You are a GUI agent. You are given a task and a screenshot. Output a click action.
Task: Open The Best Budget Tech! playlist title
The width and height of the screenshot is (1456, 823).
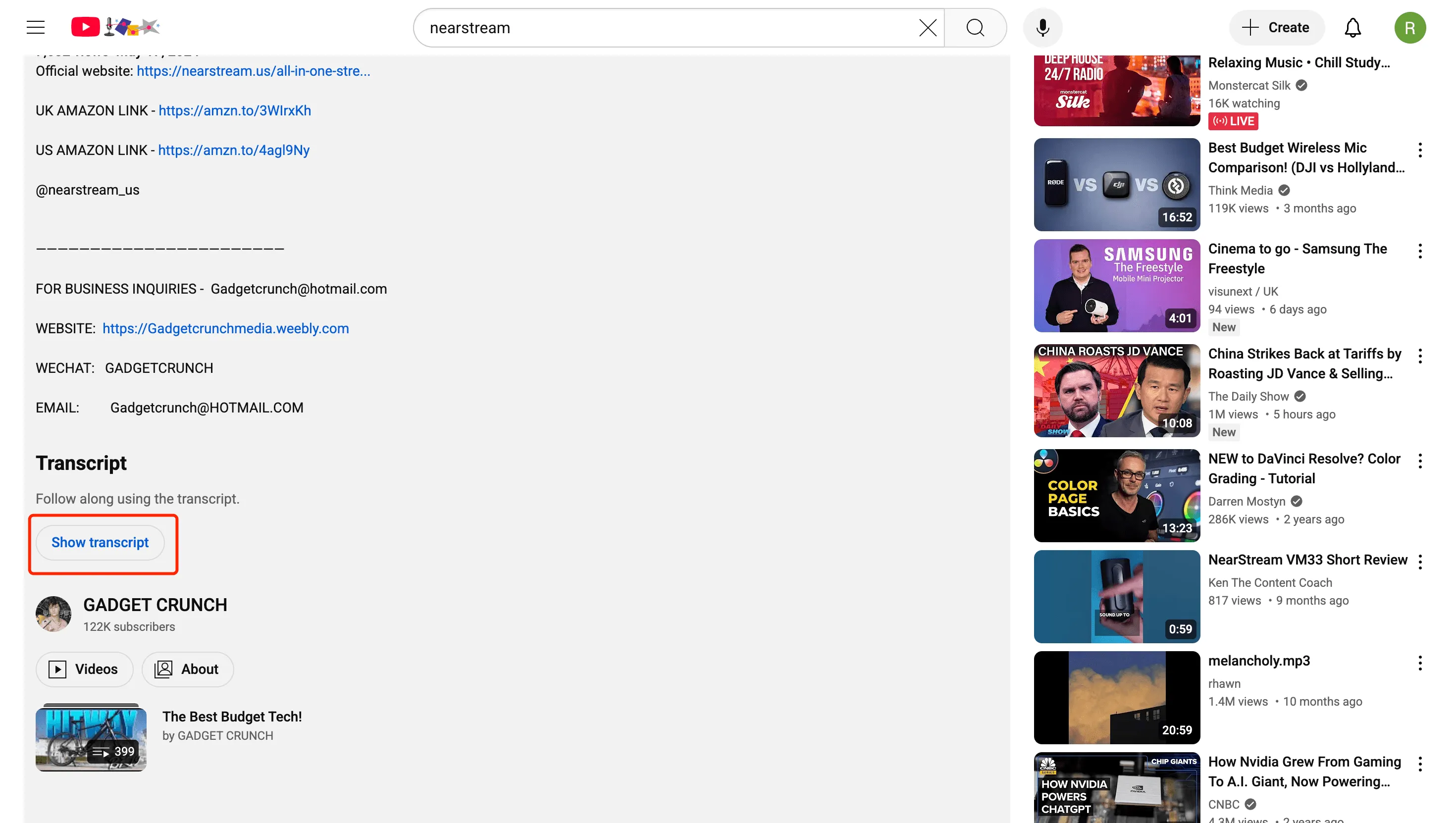click(x=232, y=717)
